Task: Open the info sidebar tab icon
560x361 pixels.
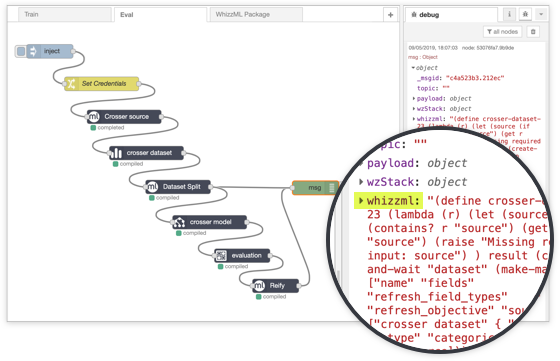Action: click(509, 14)
